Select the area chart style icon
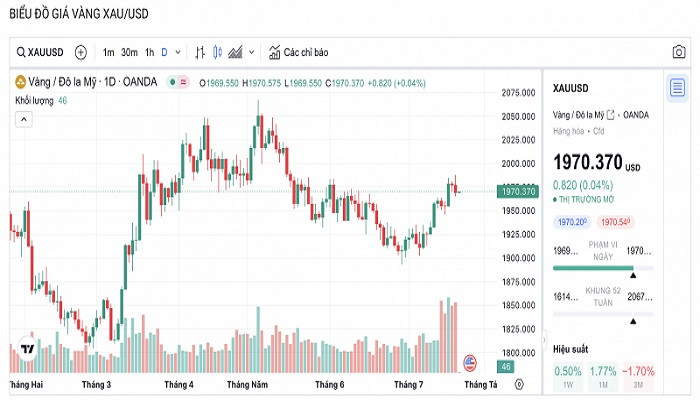The width and height of the screenshot is (700, 400). pos(236,52)
